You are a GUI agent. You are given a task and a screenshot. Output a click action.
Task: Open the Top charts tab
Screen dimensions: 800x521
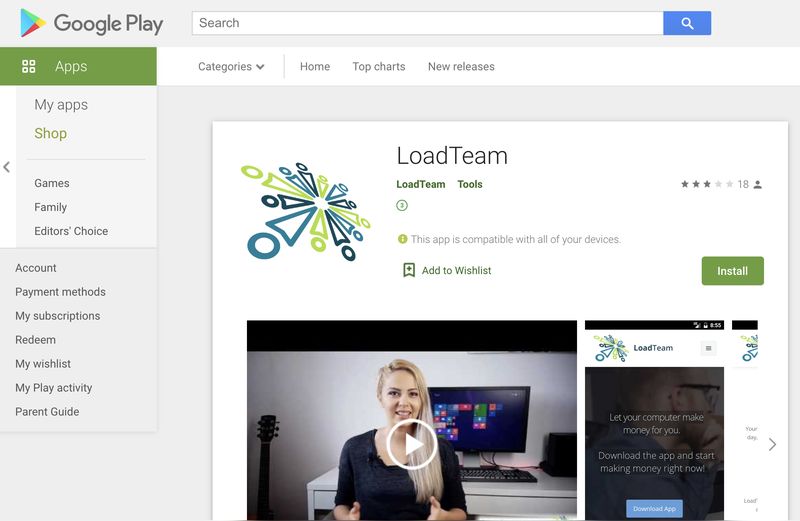tap(379, 66)
